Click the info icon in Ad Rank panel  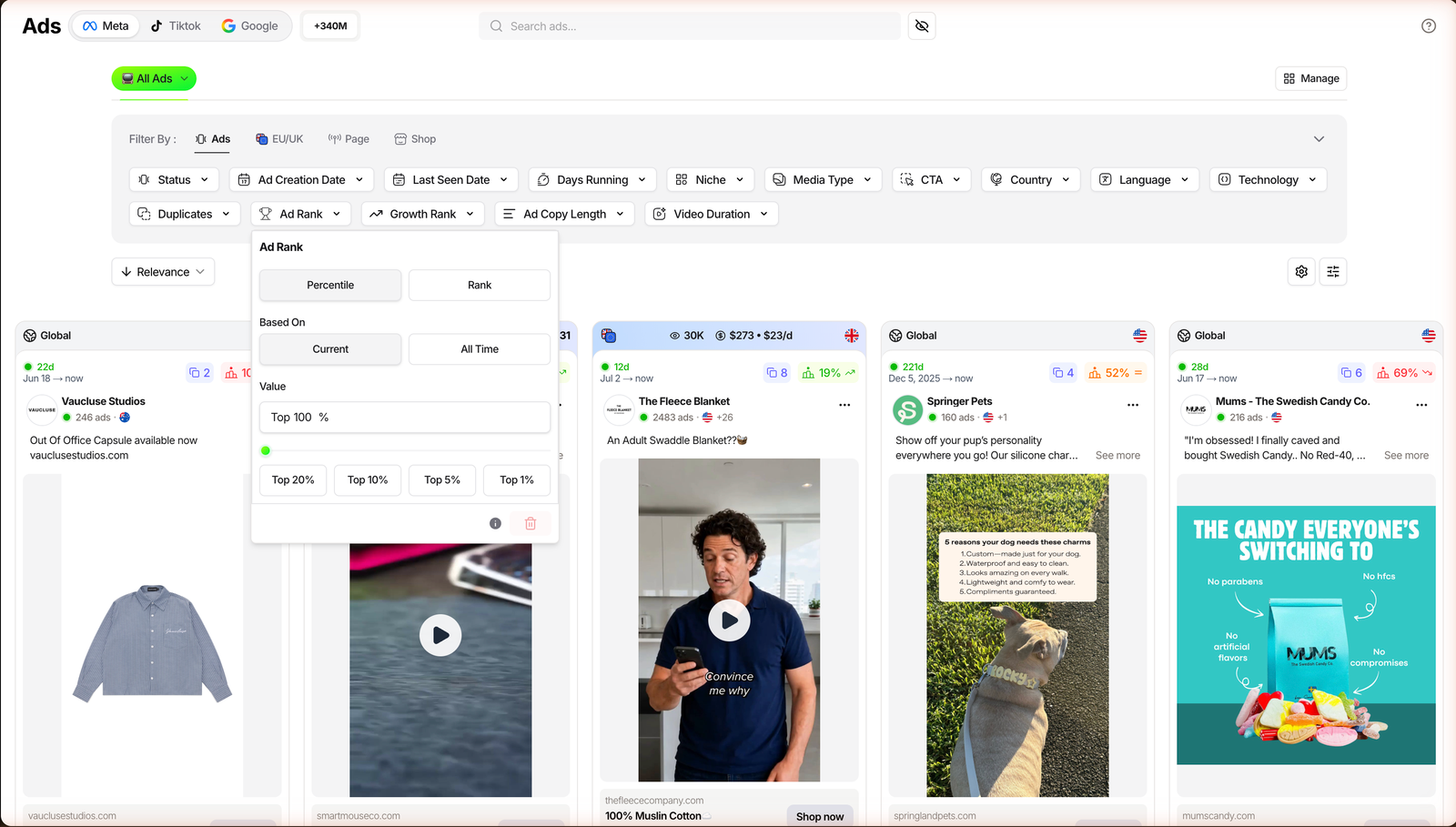coord(495,523)
